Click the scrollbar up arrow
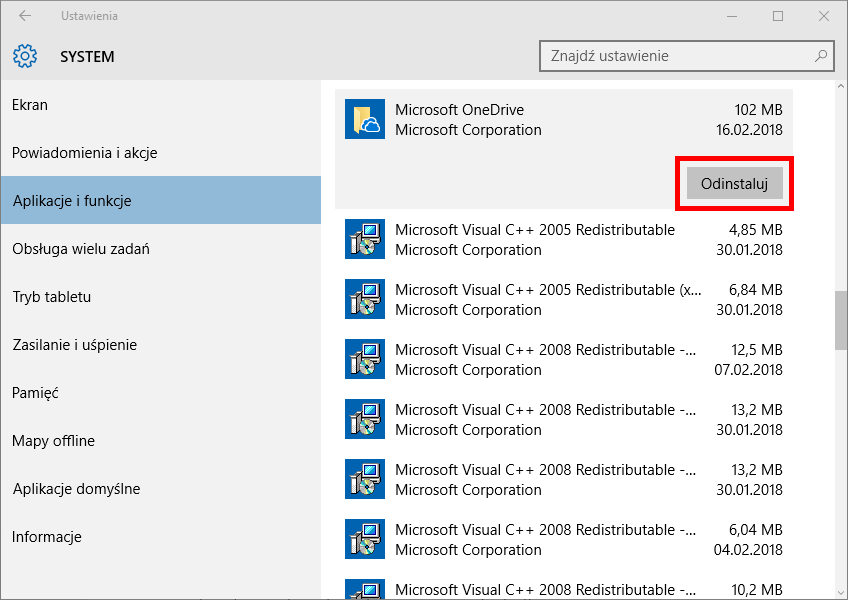 [841, 86]
